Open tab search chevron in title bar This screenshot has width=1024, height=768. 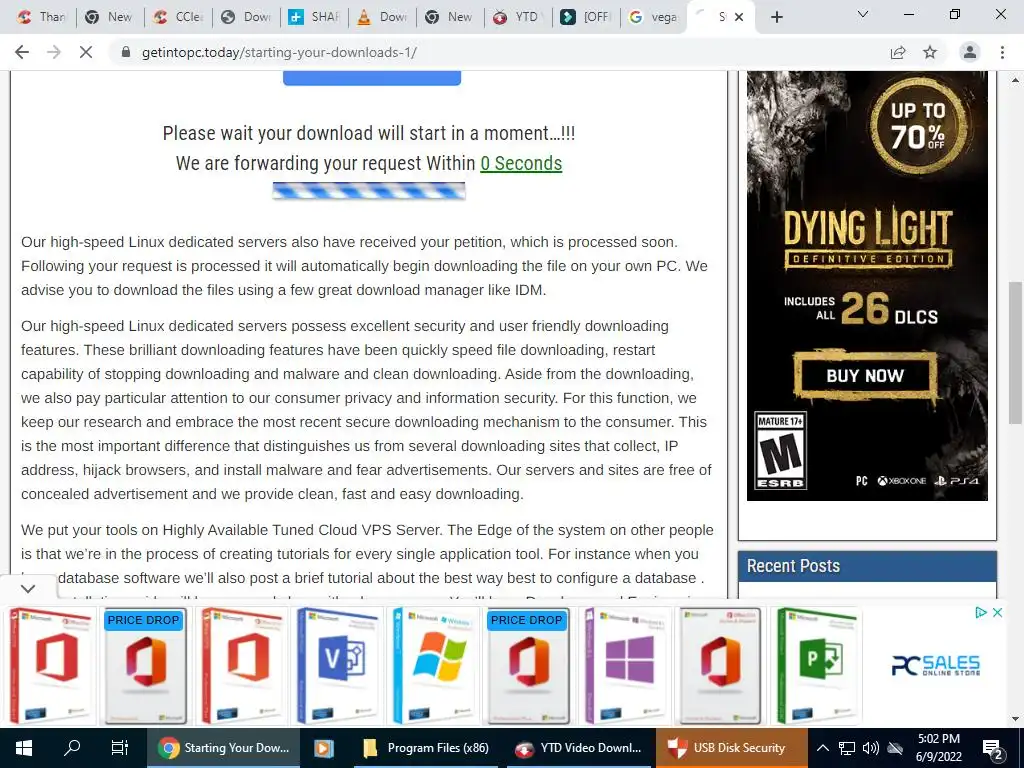[863, 14]
